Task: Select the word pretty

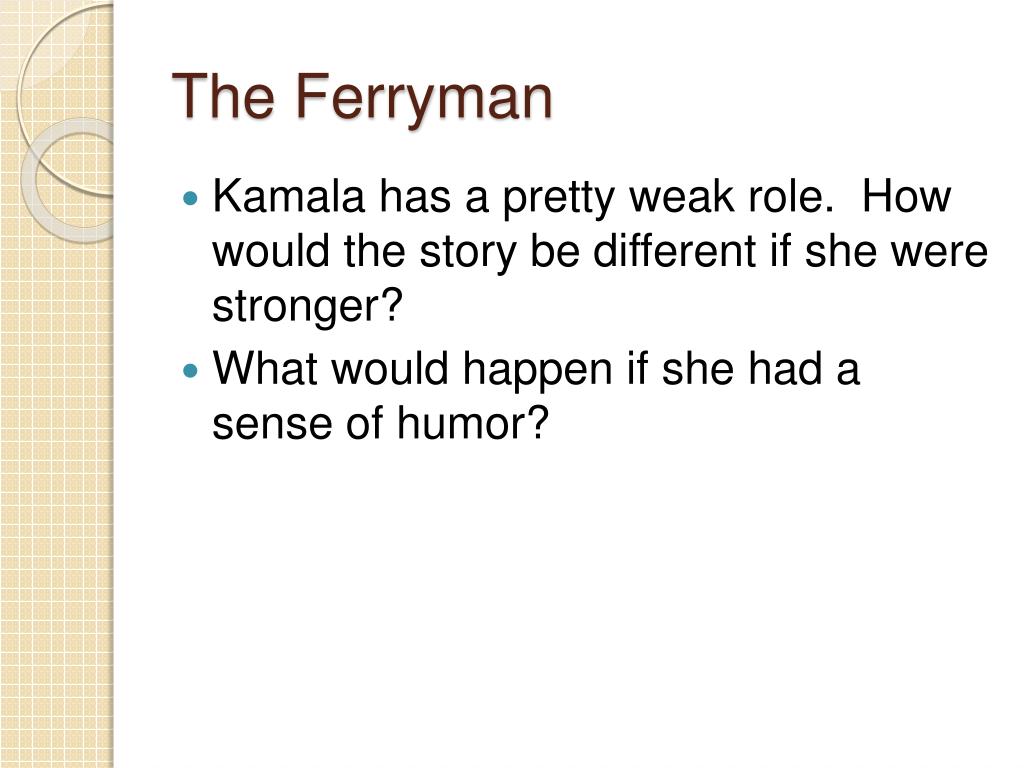Action: (x=558, y=198)
